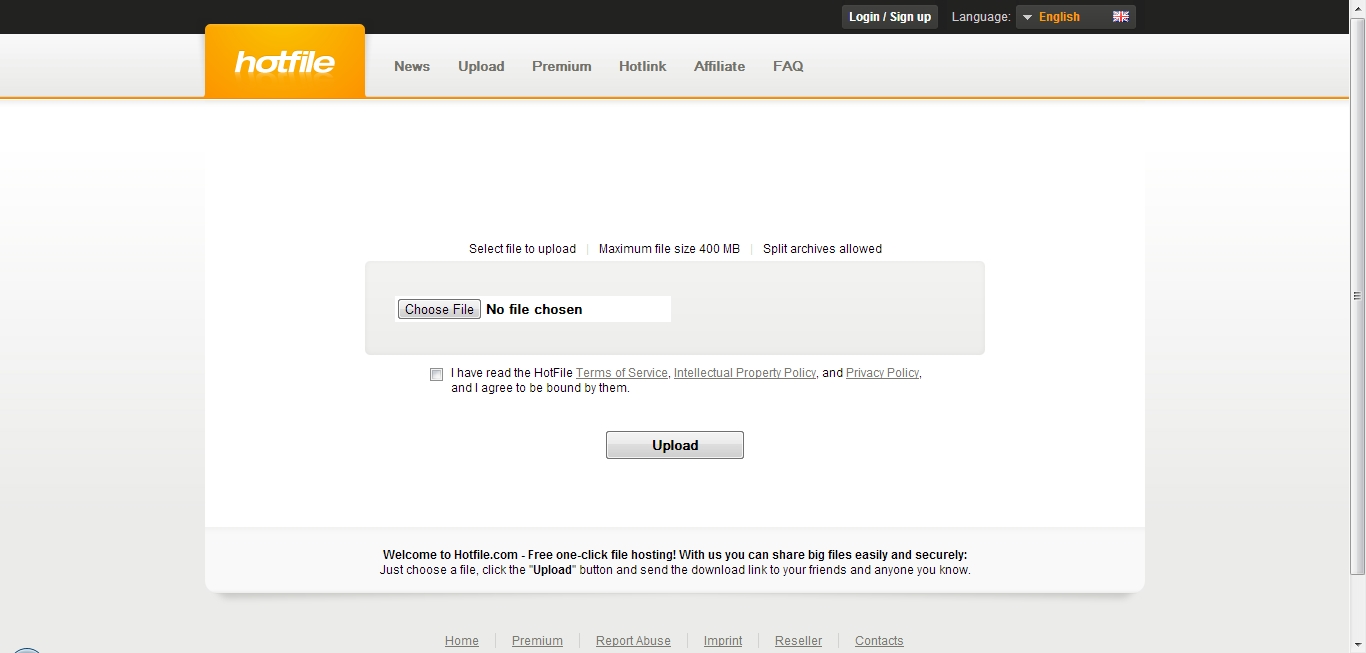The width and height of the screenshot is (1366, 653).
Task: Click the 'Language:' label
Action: [x=981, y=17]
